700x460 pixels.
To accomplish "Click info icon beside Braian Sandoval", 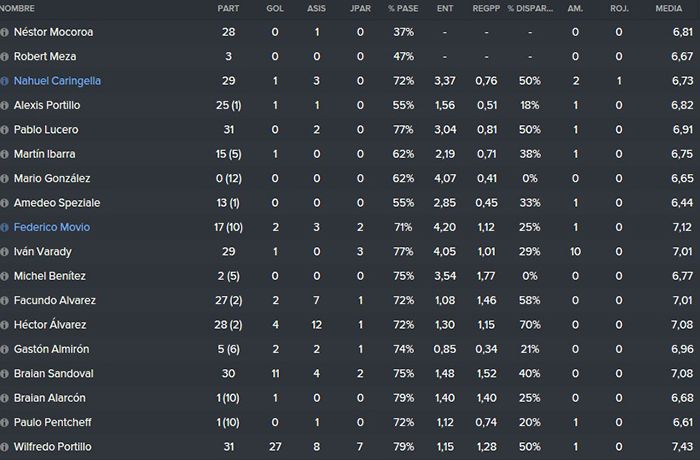I will tap(4, 373).
